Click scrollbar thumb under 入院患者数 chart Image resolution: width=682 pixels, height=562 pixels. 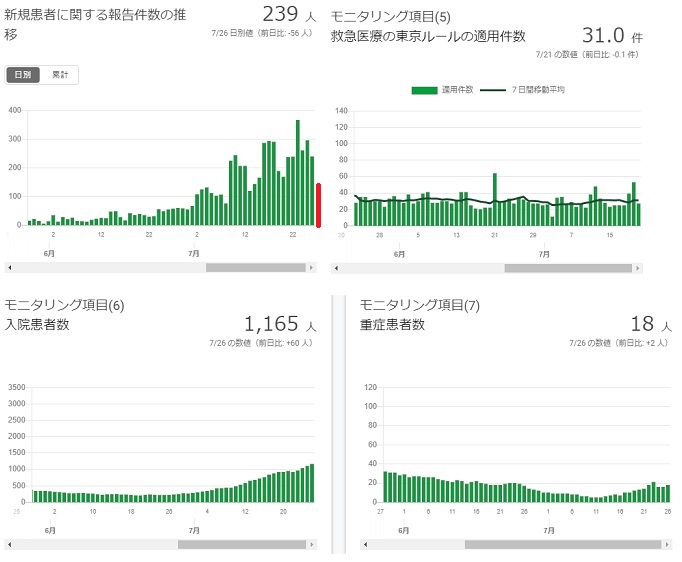tap(241, 544)
